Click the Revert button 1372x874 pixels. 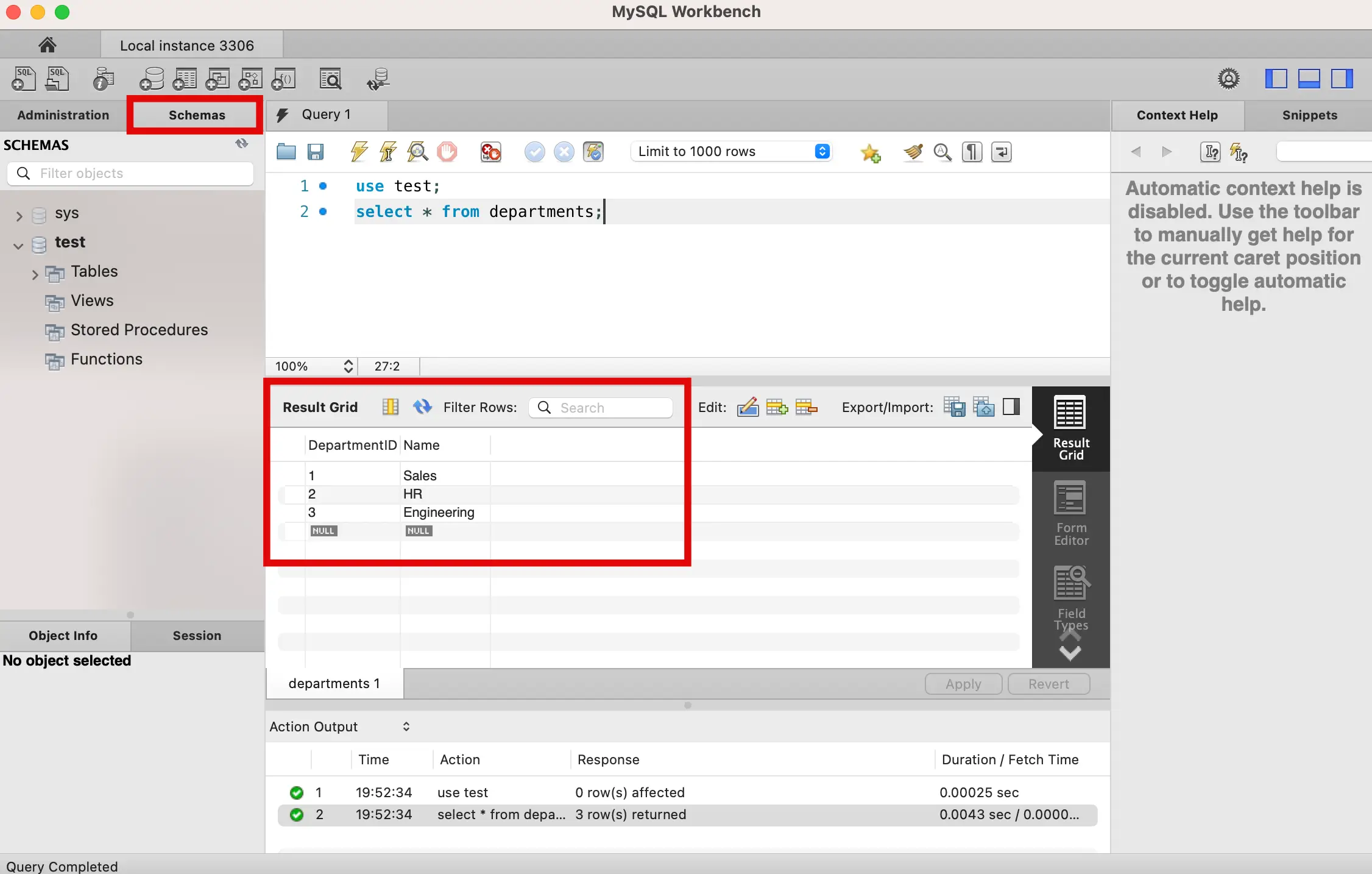point(1048,684)
